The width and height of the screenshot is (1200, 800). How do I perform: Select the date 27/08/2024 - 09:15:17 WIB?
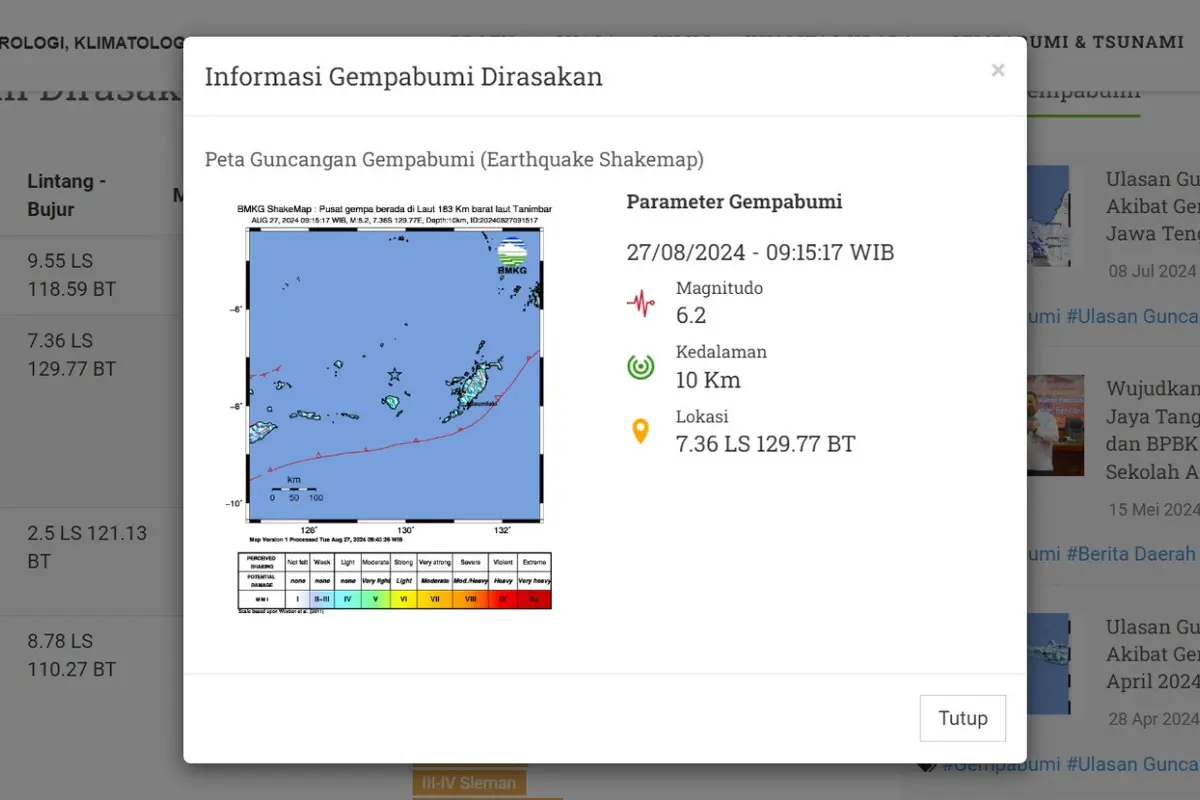(x=760, y=252)
